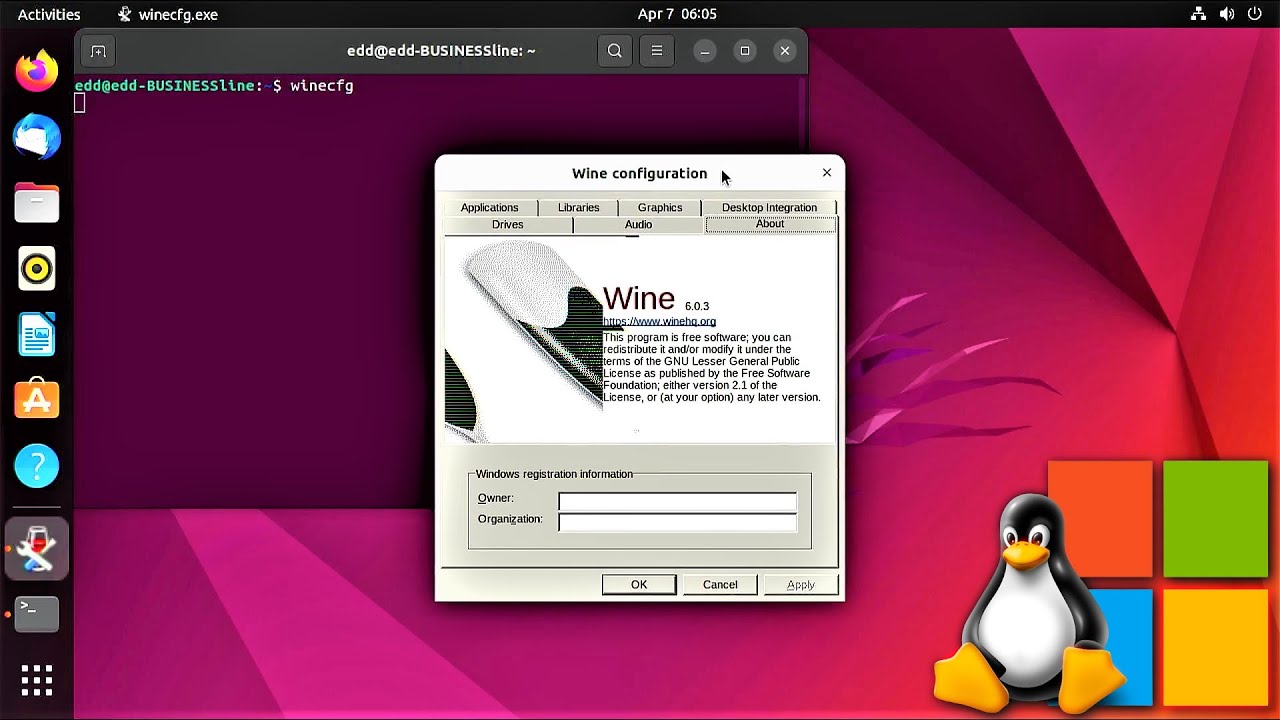The height and width of the screenshot is (720, 1280).
Task: Open the Help question mark icon
Action: [37, 465]
